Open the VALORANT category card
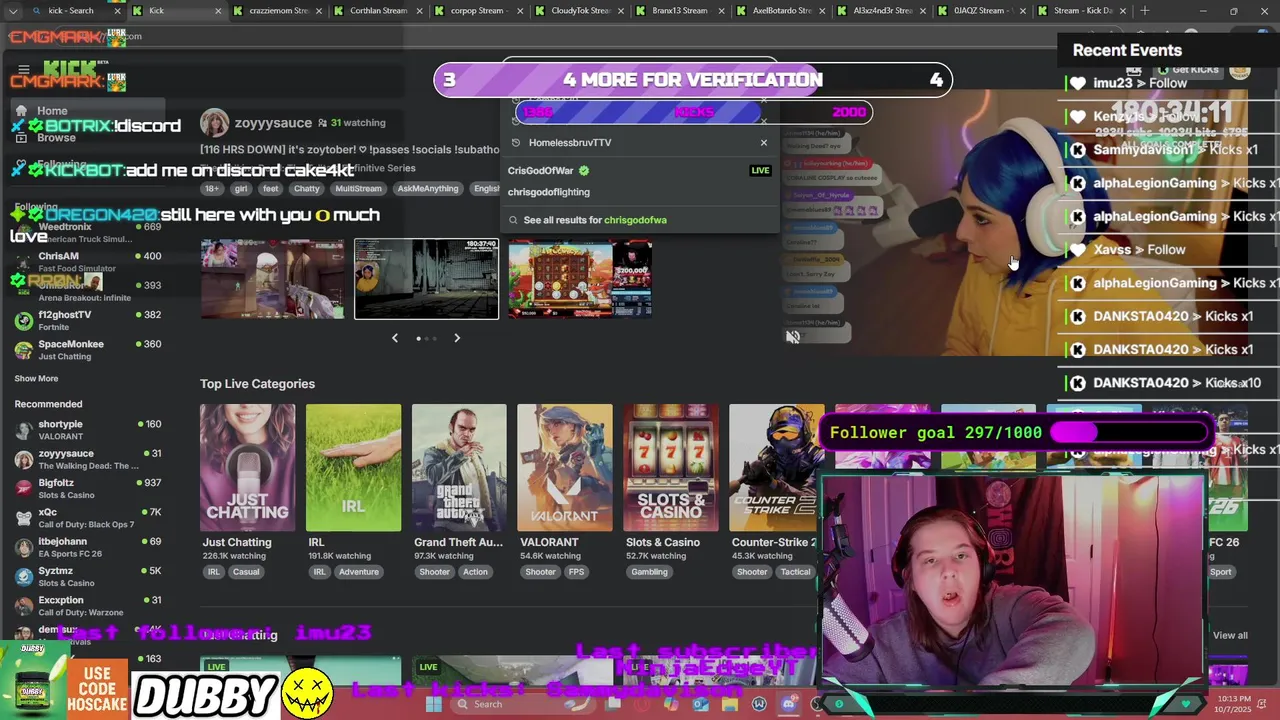Viewport: 1280px width, 720px height. [x=565, y=468]
